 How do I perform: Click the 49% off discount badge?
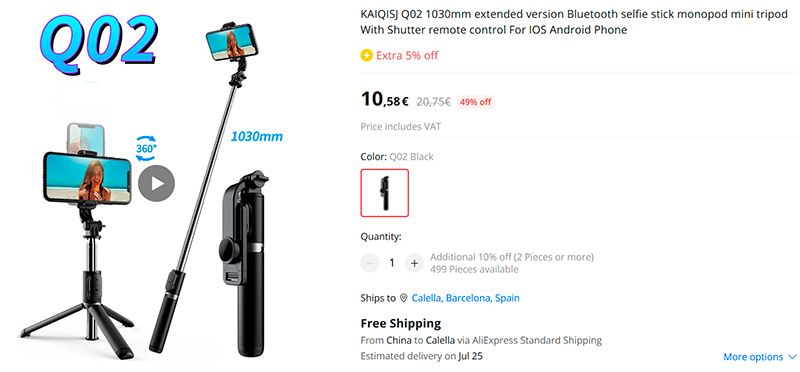coord(475,102)
